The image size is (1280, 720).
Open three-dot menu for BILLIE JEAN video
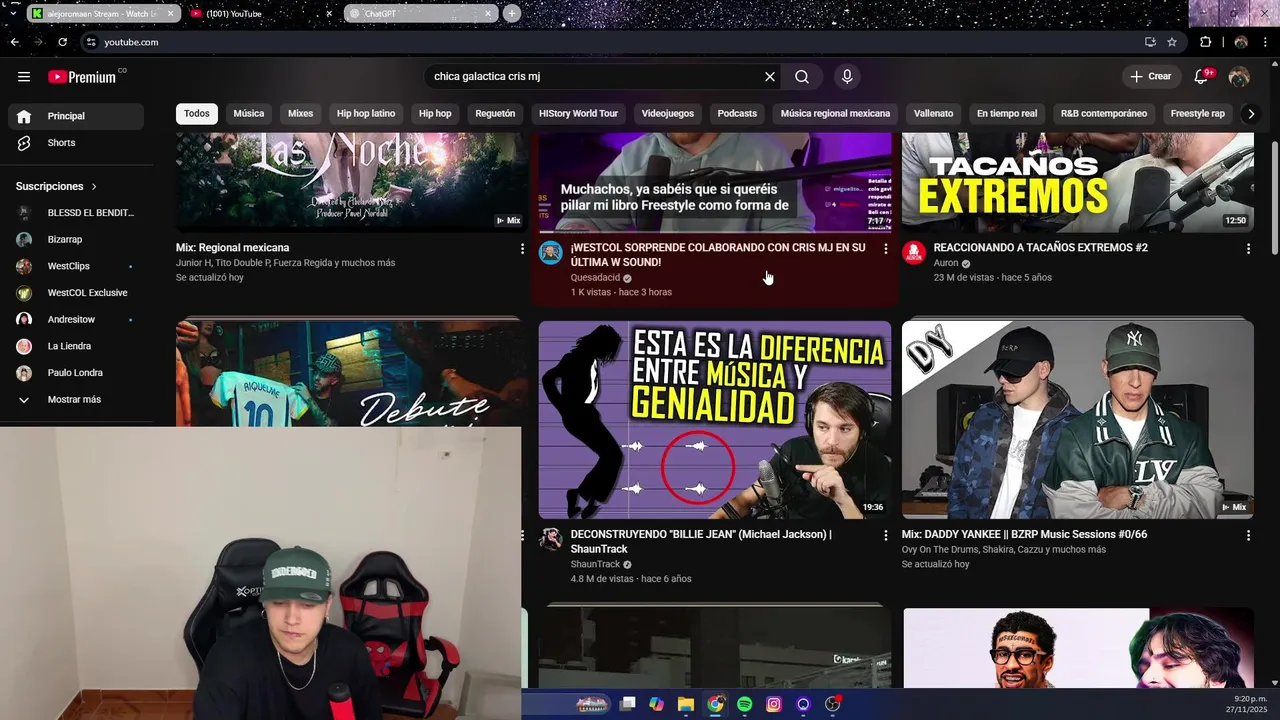click(885, 536)
